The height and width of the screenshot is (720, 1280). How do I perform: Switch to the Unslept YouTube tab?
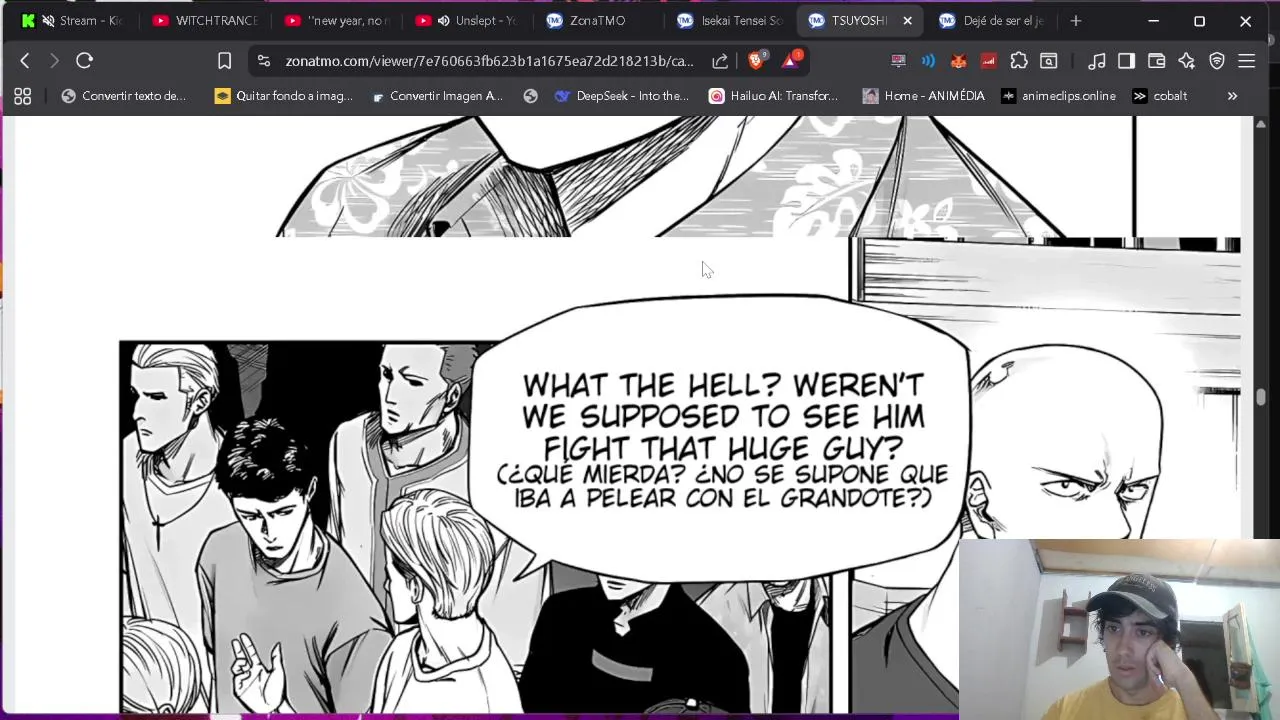(x=468, y=21)
